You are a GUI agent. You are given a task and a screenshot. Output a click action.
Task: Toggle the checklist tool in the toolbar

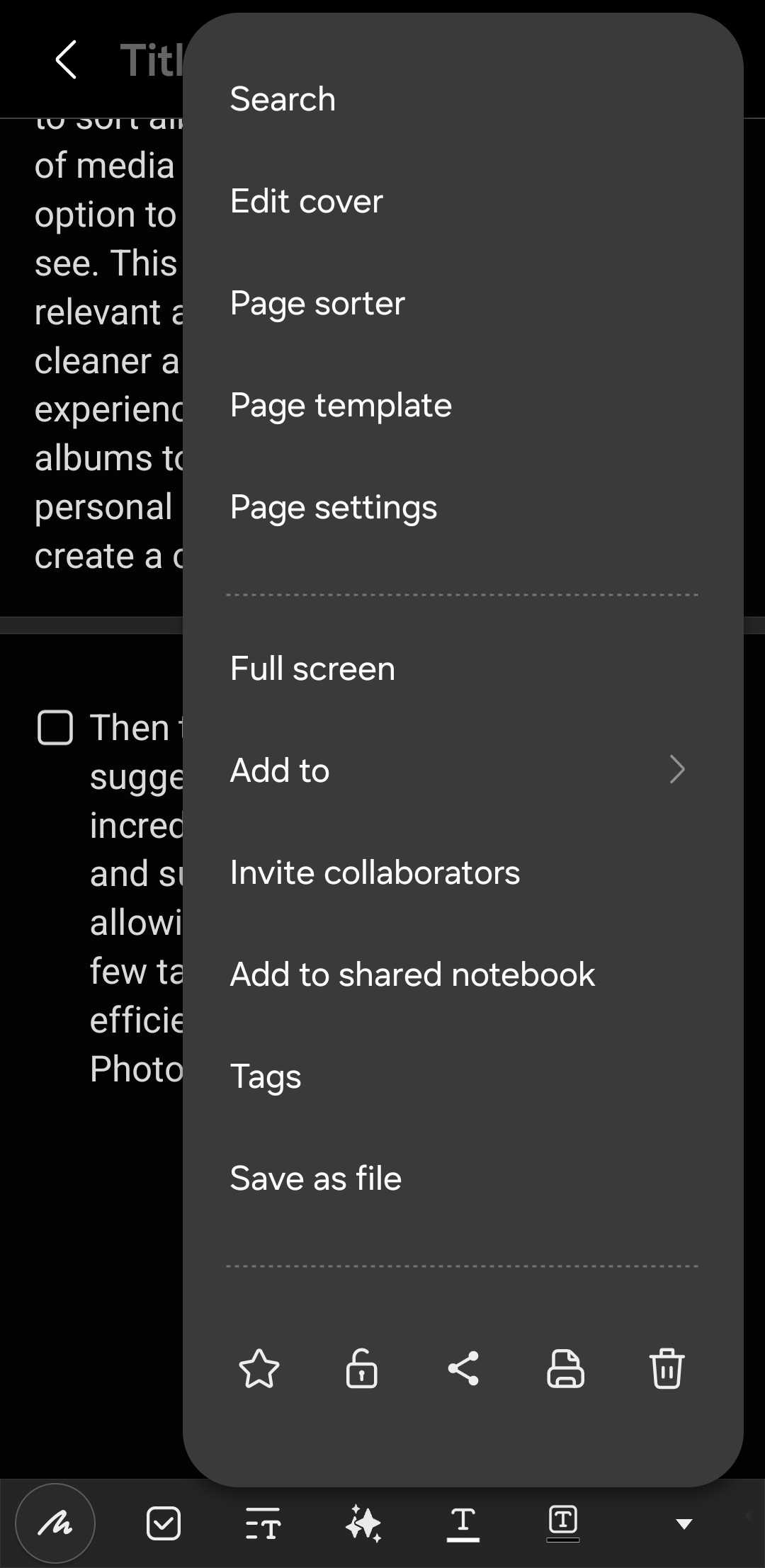[x=164, y=1523]
